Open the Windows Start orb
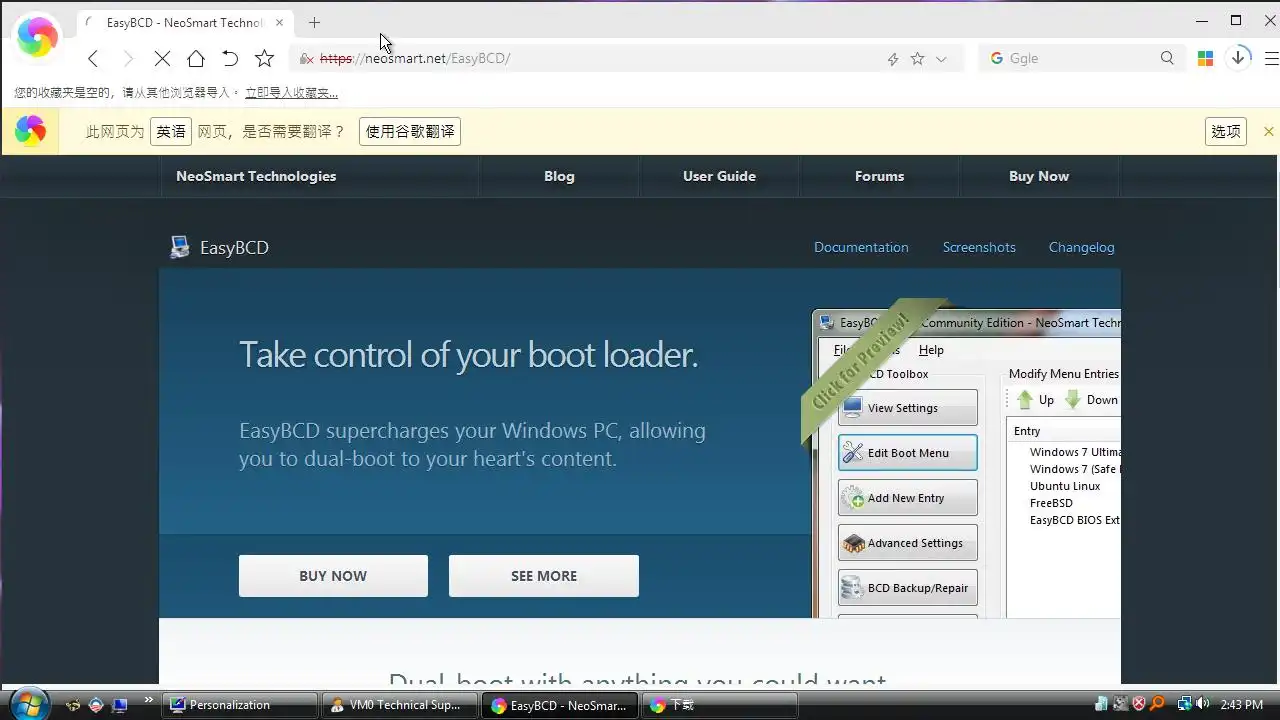1280x720 pixels. pyautogui.click(x=28, y=704)
